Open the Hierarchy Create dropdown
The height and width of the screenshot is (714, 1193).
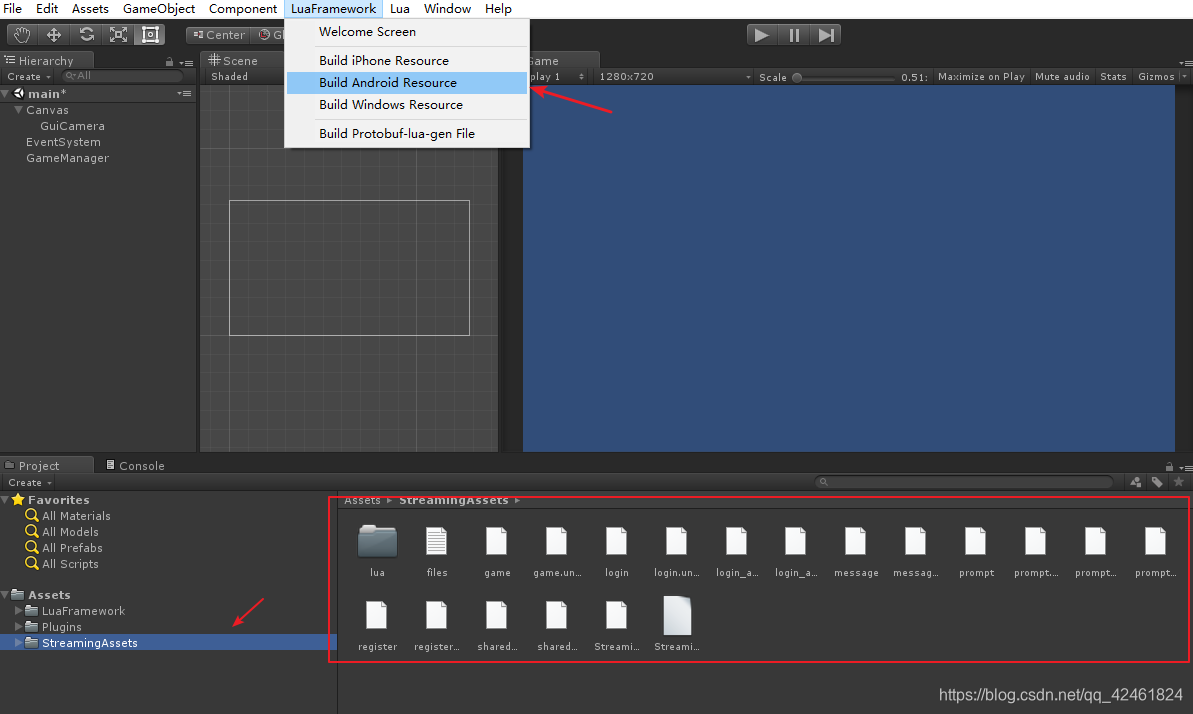click(29, 77)
